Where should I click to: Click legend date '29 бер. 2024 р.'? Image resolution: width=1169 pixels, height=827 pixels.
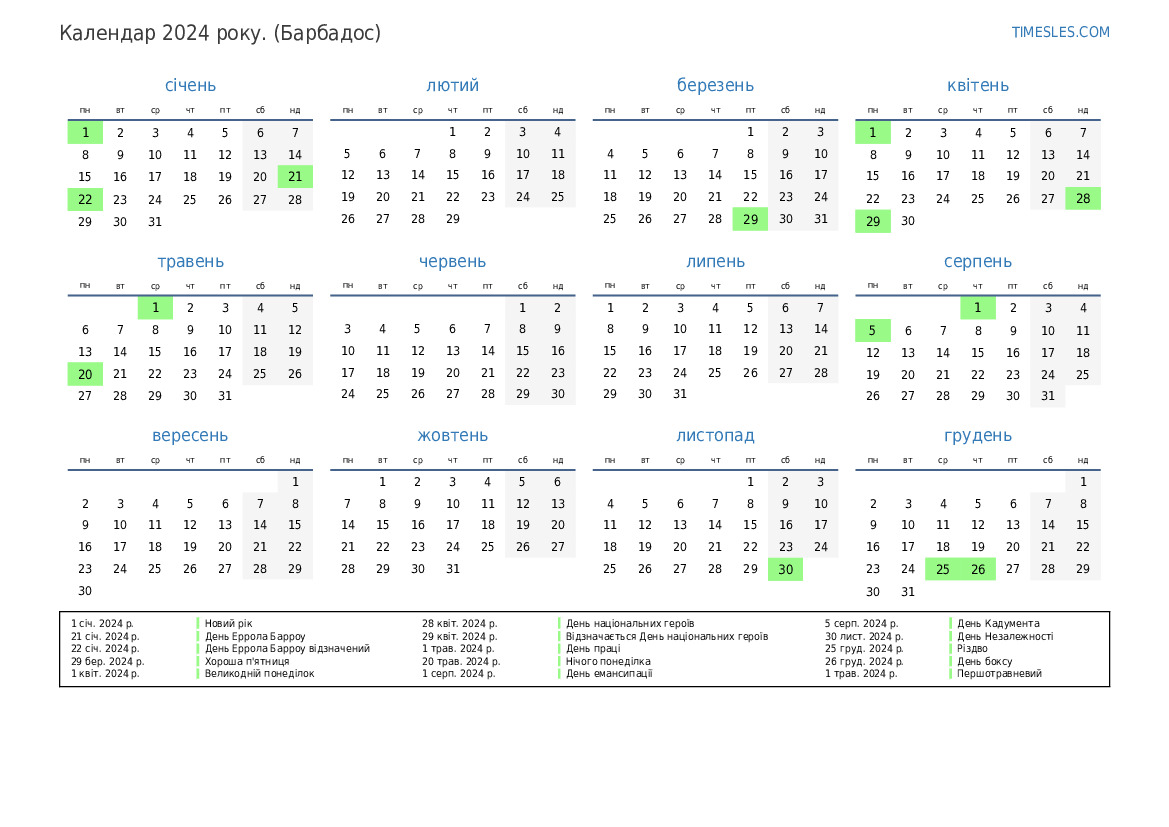107,661
